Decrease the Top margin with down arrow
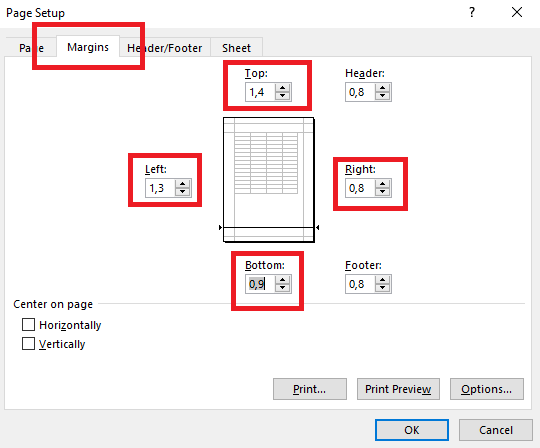The height and width of the screenshot is (448, 540). click(x=283, y=96)
